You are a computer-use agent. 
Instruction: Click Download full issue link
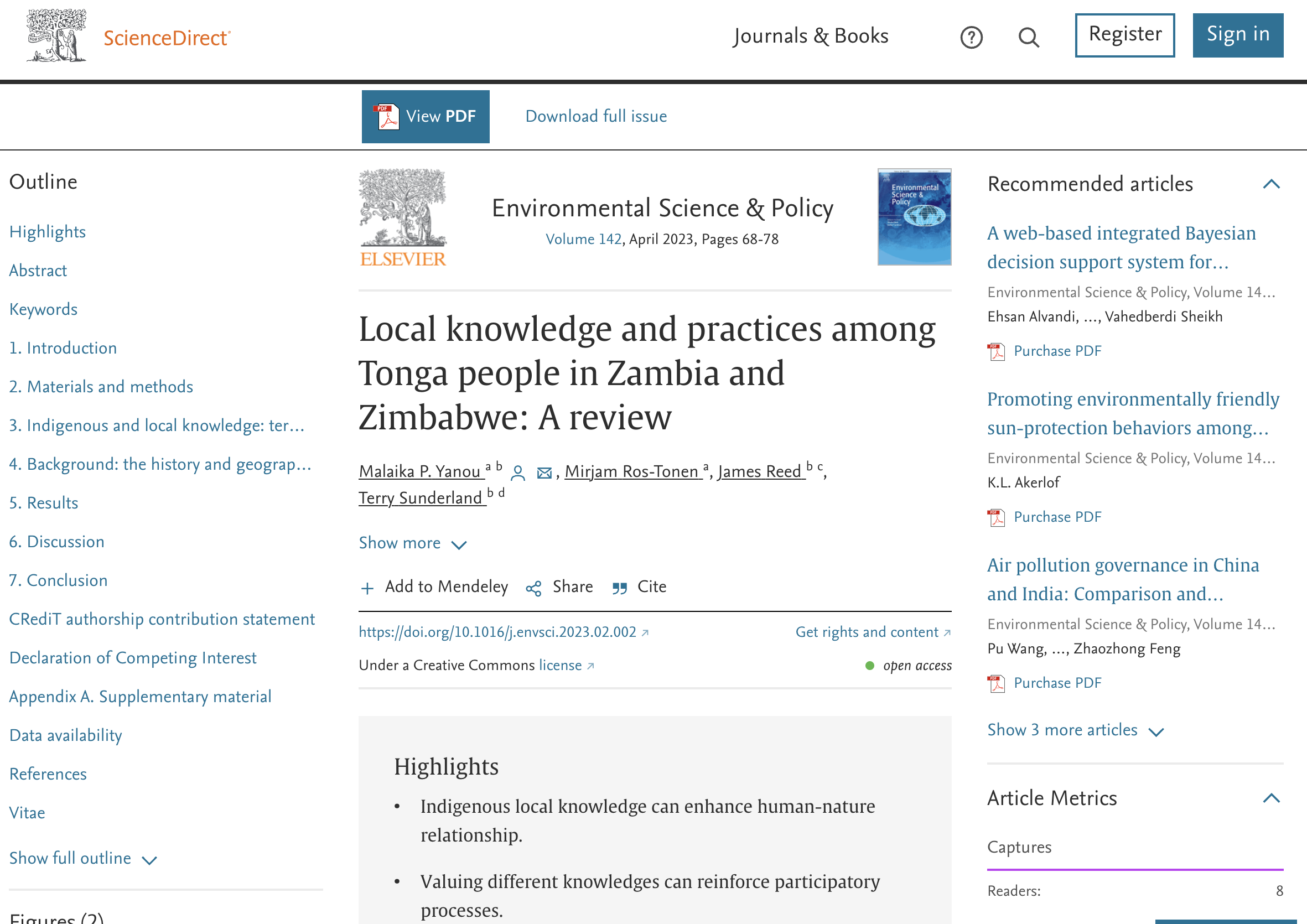tap(596, 116)
